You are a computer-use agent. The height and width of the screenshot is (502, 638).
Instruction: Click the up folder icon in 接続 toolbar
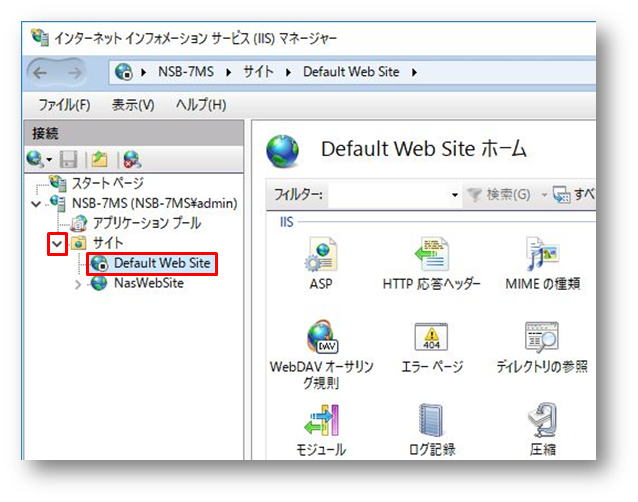point(99,159)
